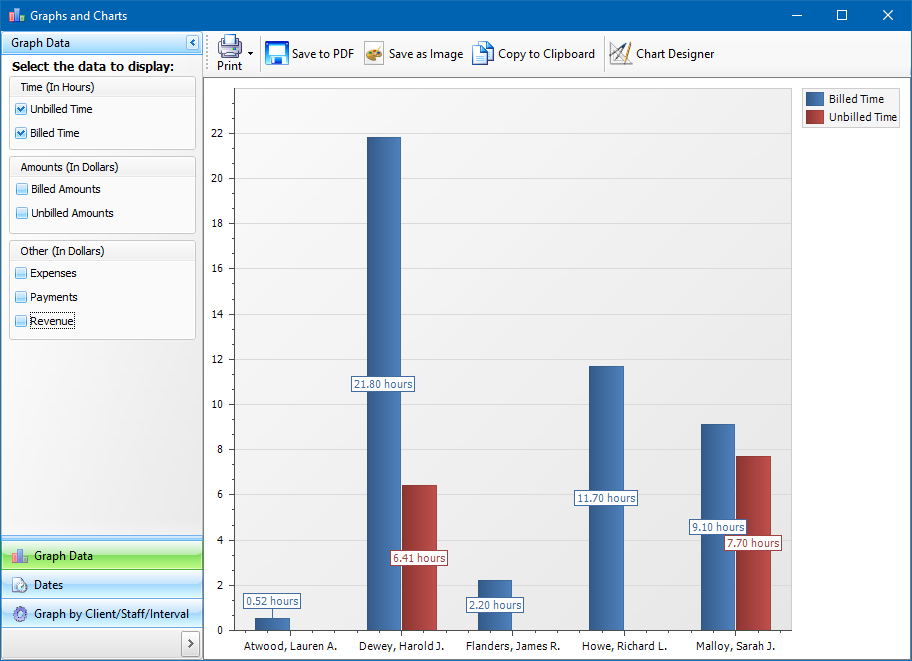Click the Print printer icon
912x661 pixels.
coord(230,46)
